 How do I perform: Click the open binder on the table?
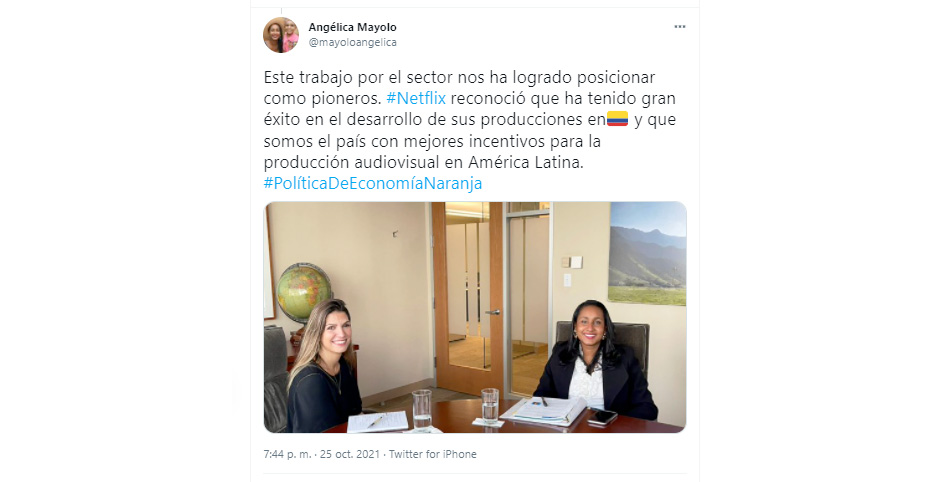click(544, 411)
